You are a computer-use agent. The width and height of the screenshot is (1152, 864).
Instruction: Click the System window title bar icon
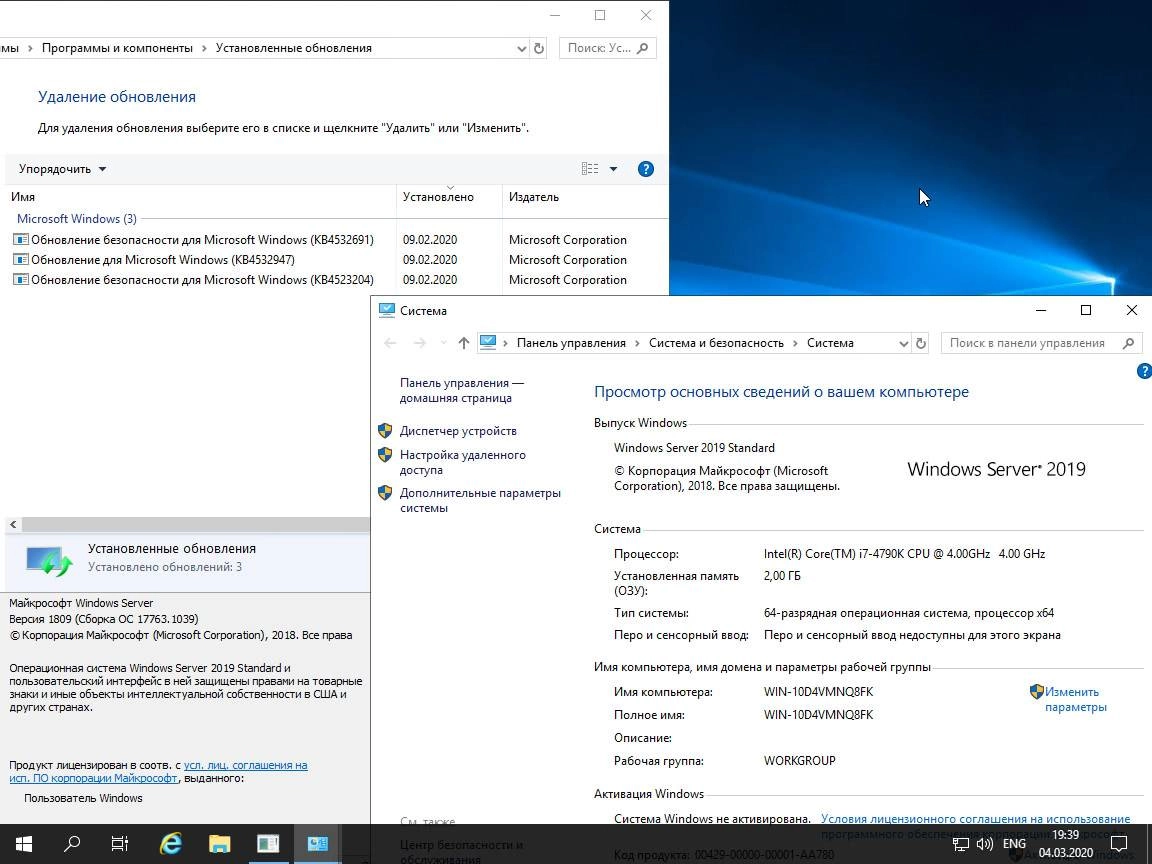coord(387,310)
